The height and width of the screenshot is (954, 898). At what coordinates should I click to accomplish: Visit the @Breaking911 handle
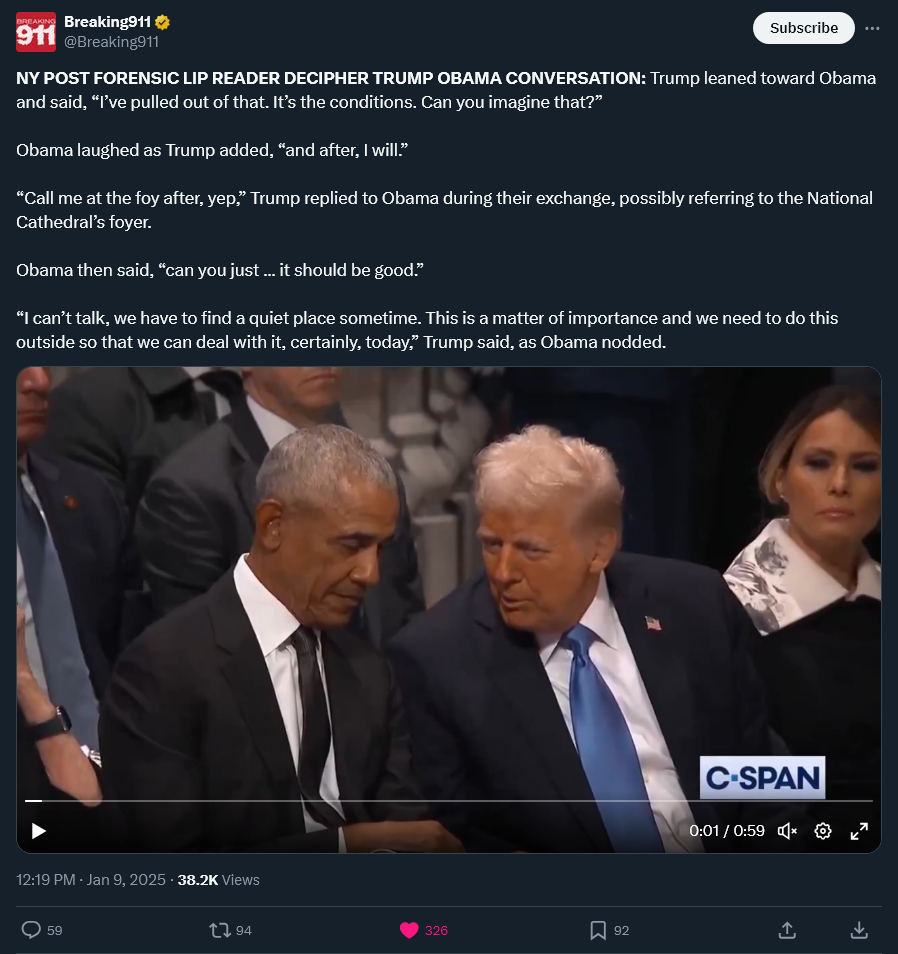click(111, 41)
